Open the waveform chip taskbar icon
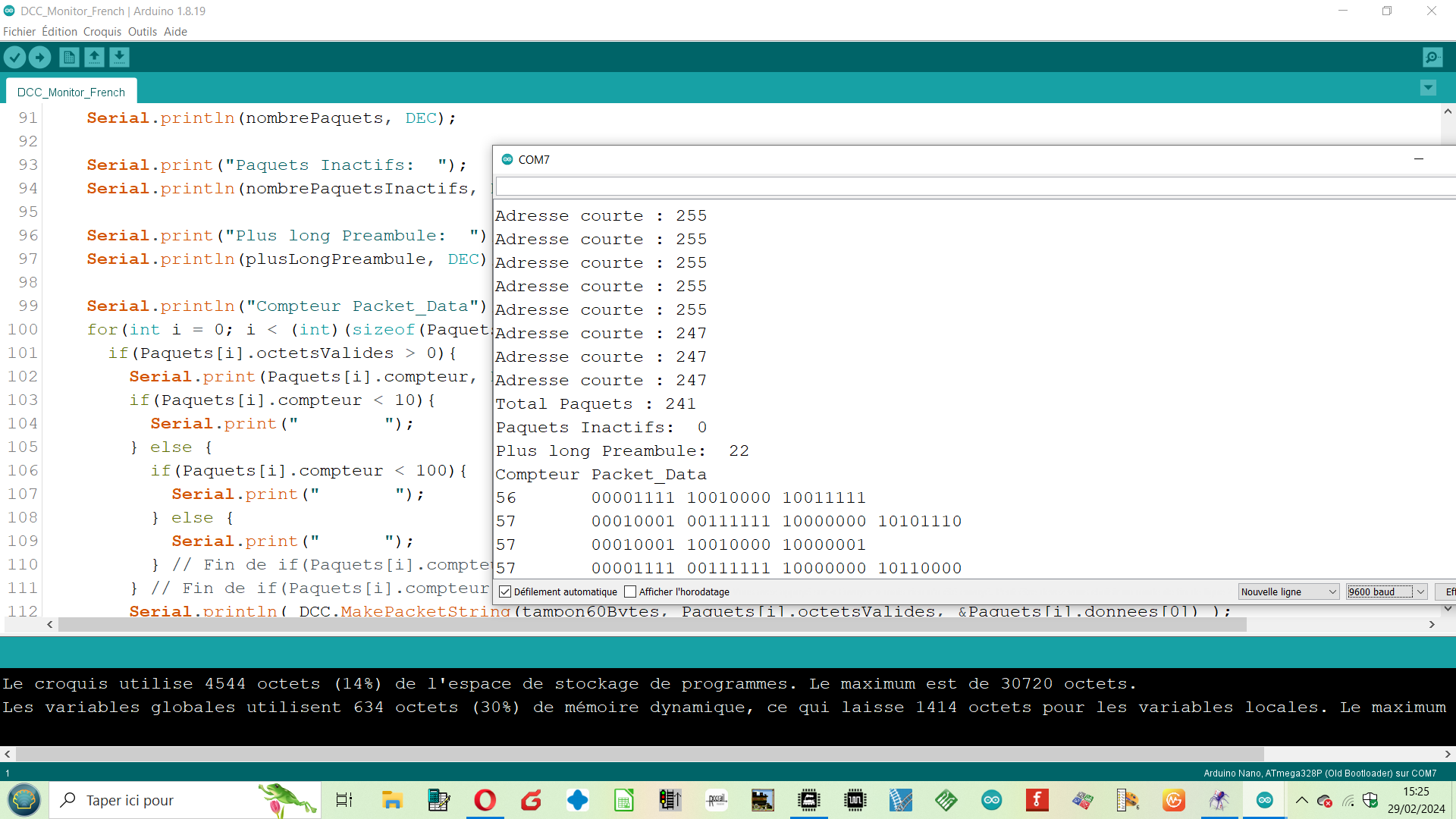Viewport: 1456px width, 819px height. (x=855, y=800)
